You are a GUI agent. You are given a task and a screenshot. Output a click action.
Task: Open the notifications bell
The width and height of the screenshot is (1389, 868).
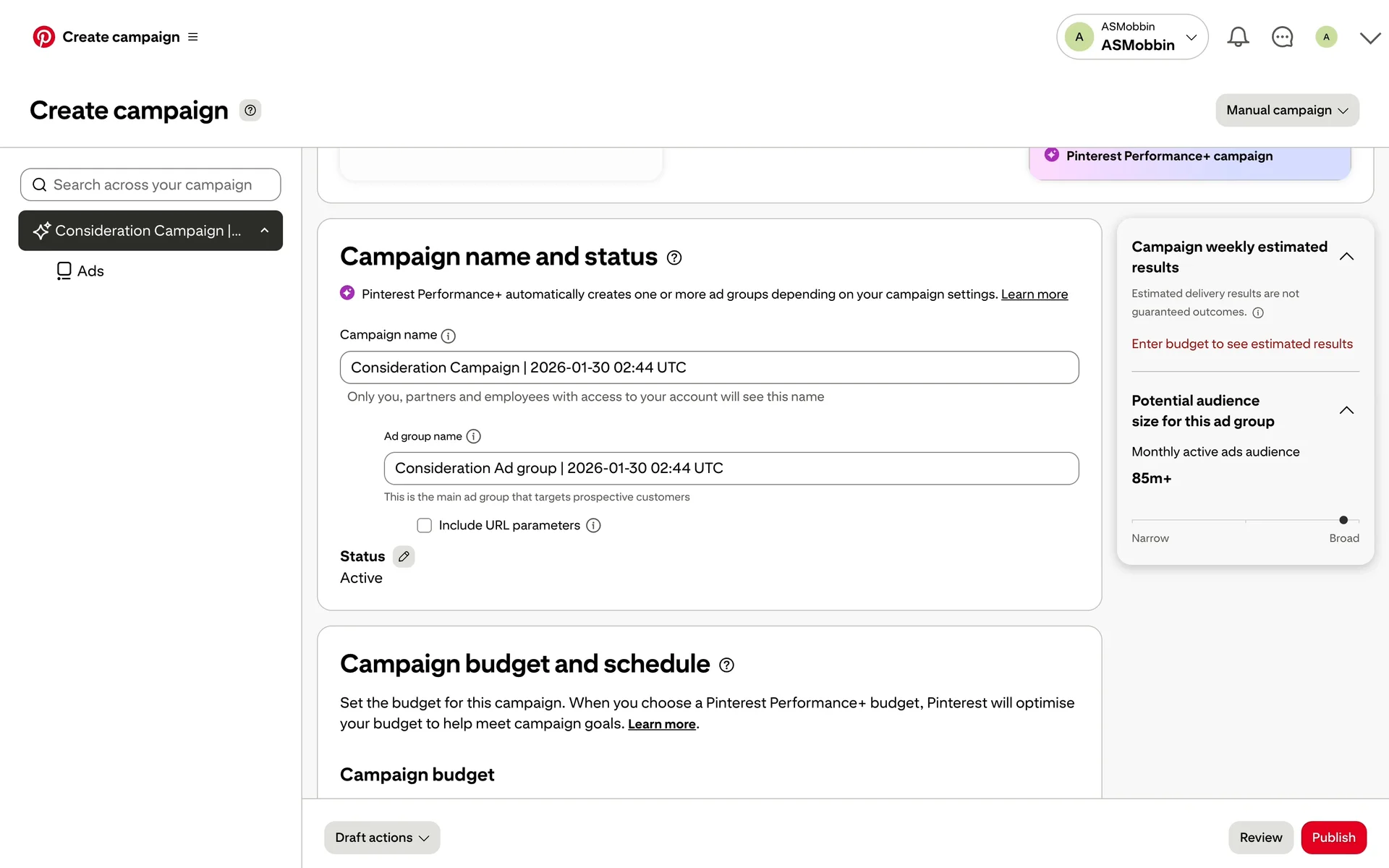(x=1238, y=37)
